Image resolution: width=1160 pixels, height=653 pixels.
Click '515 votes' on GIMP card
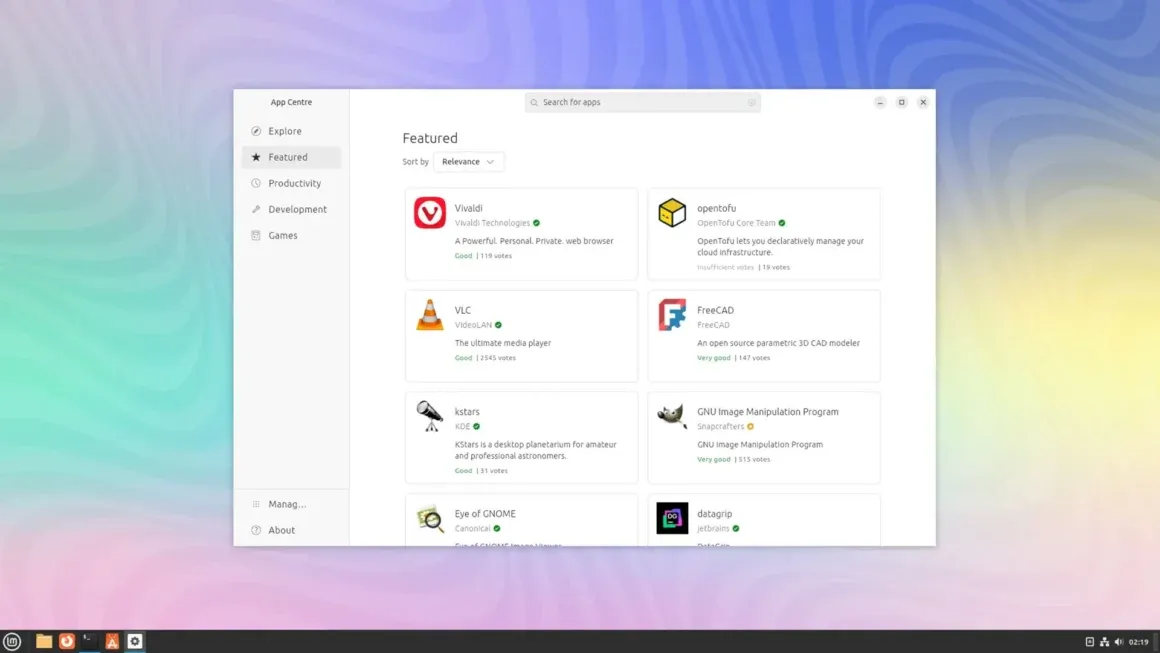pos(755,459)
